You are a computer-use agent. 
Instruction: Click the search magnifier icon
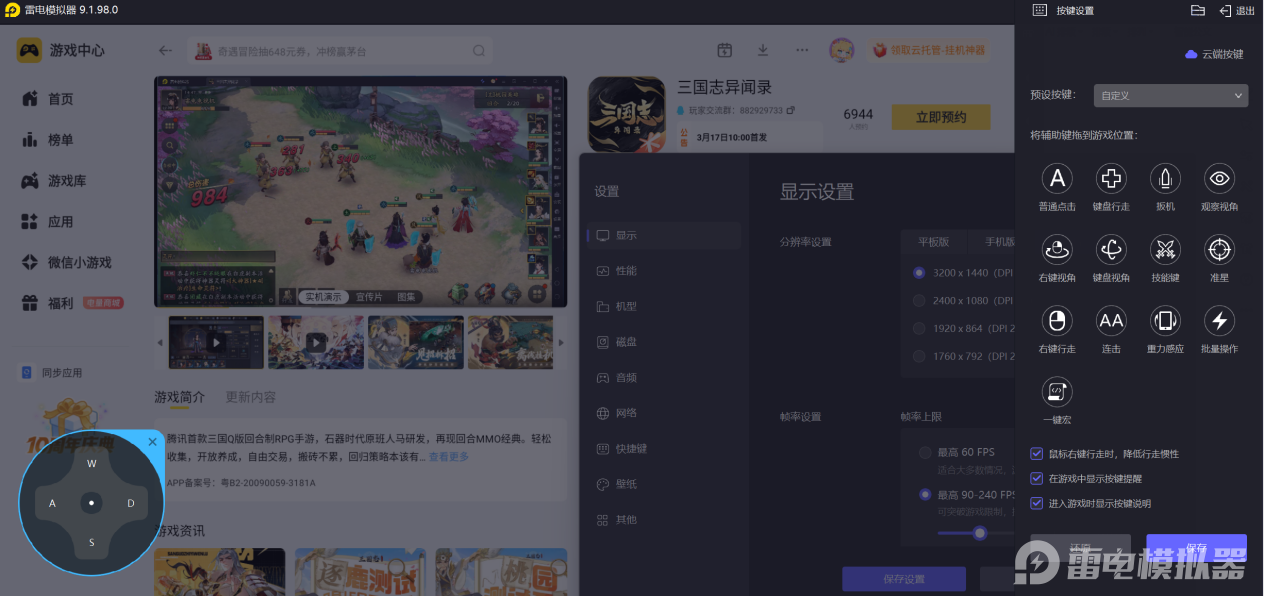tap(479, 51)
